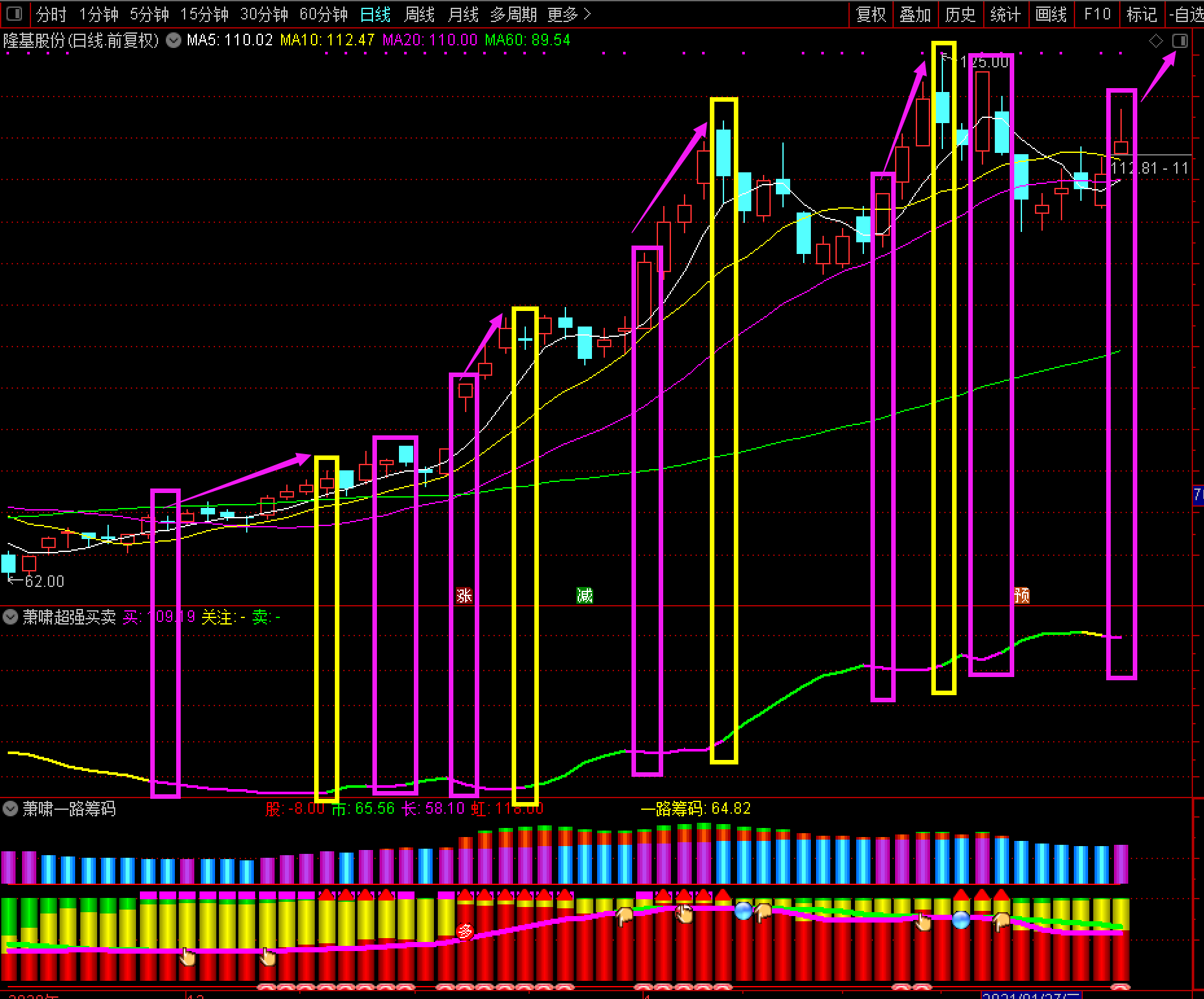This screenshot has height=999, width=1204.
Task: Expand the 隆基股份 main chart indicator dropdown
Action: 173,40
